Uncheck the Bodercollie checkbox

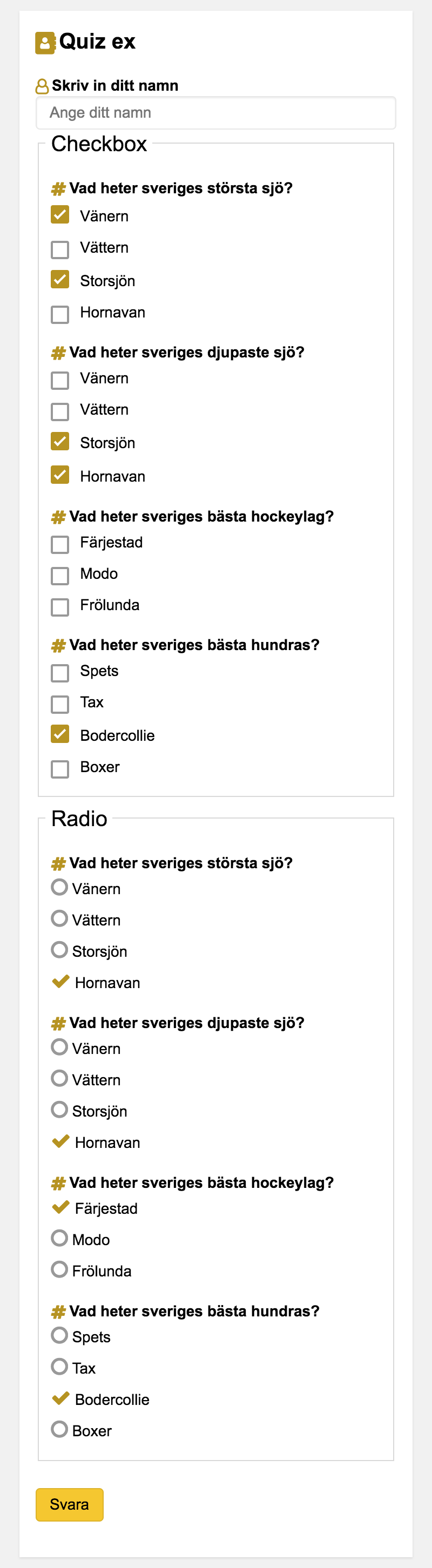pyautogui.click(x=59, y=734)
